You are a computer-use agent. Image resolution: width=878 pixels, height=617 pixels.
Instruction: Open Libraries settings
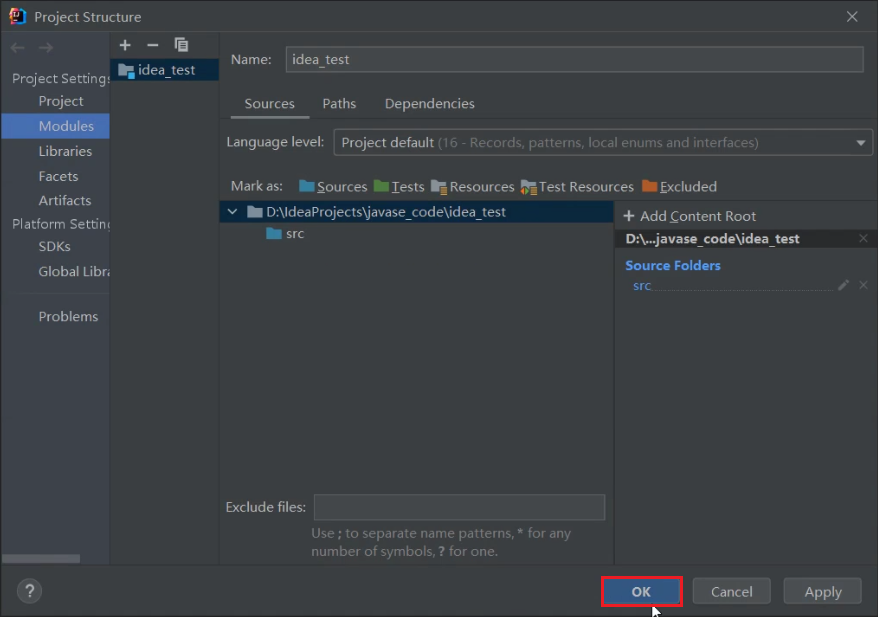[x=65, y=151]
